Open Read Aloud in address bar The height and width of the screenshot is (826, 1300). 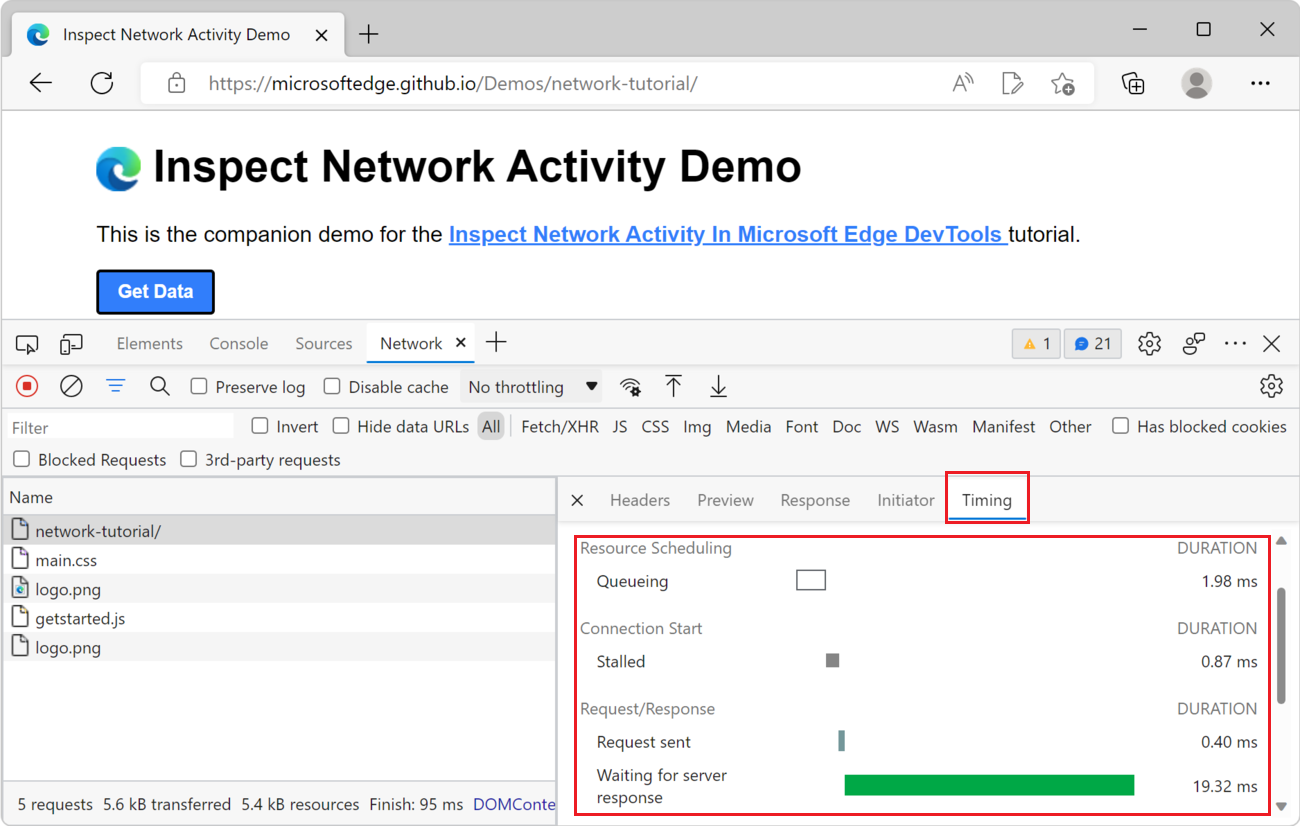[x=963, y=84]
